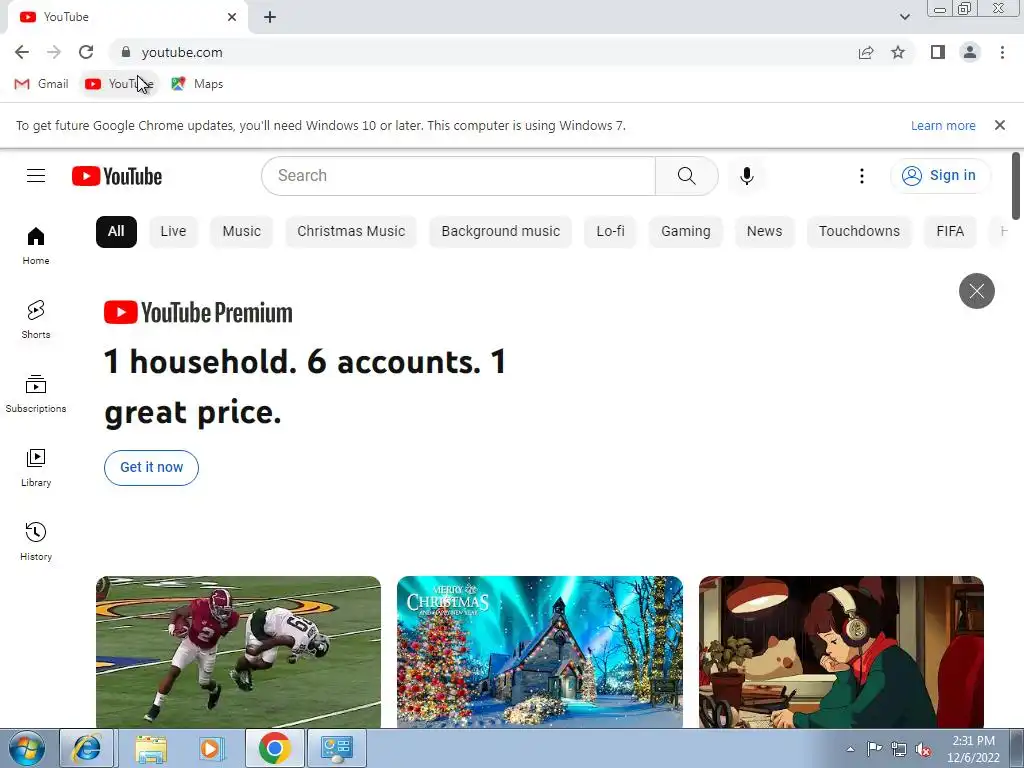View site information lock icon

click(126, 52)
